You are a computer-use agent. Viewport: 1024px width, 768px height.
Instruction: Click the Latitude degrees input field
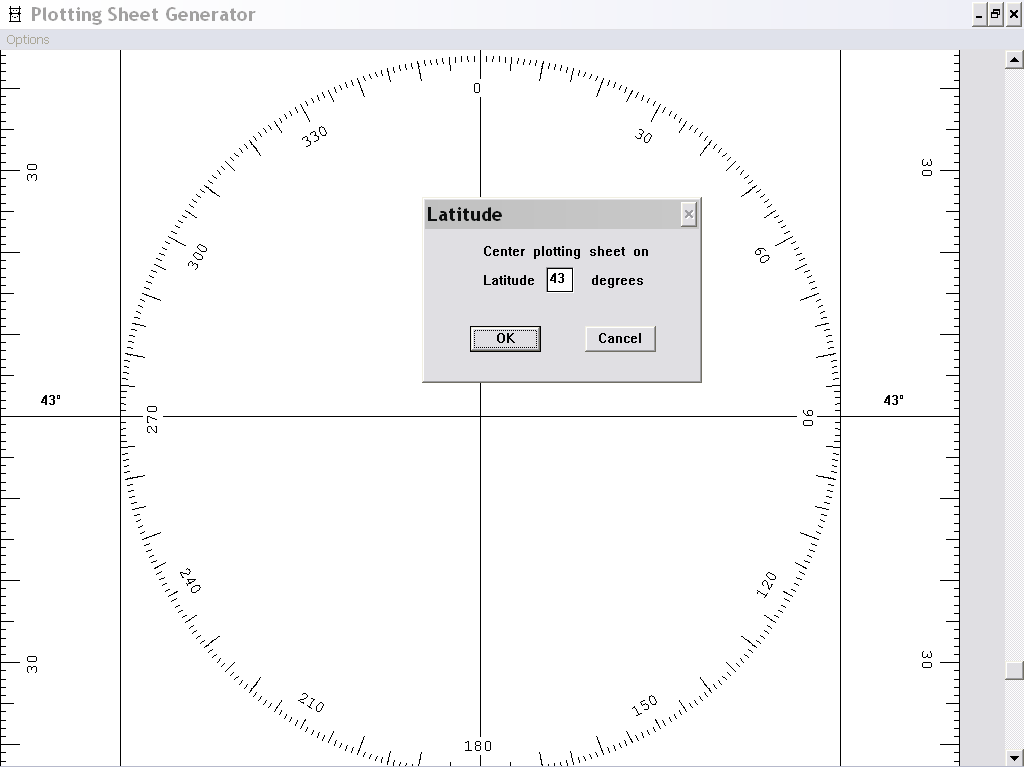pos(559,280)
